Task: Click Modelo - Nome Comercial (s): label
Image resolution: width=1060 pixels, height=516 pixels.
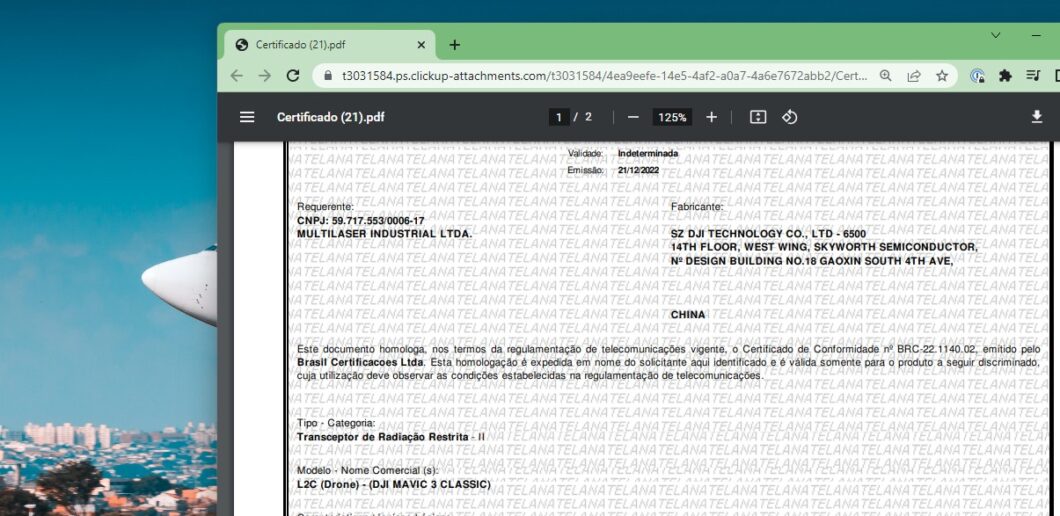Action: (367, 470)
